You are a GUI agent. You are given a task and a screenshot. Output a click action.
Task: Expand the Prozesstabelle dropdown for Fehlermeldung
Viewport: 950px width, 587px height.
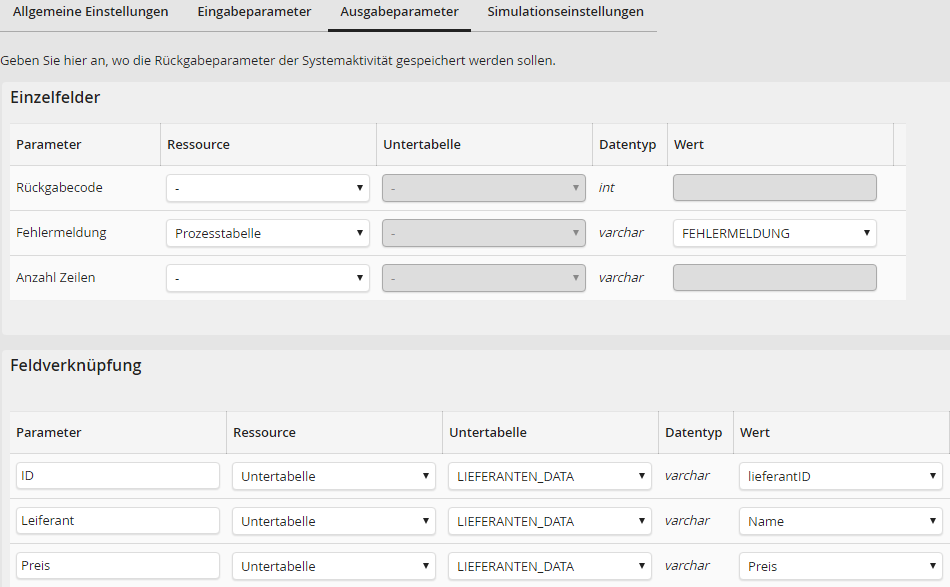pyautogui.click(x=267, y=233)
